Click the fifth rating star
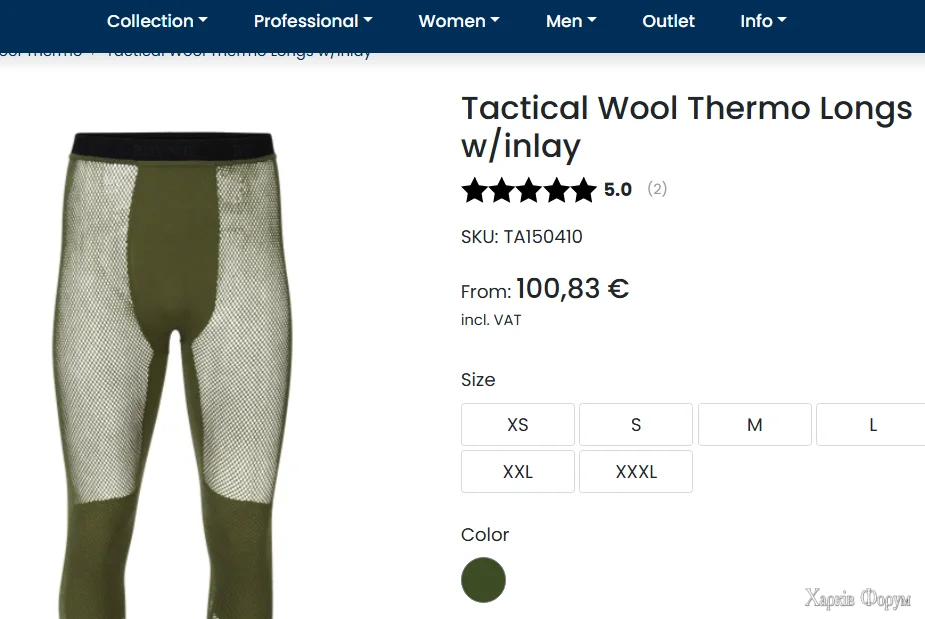Screen dimensions: 925x619 pyautogui.click(x=584, y=190)
